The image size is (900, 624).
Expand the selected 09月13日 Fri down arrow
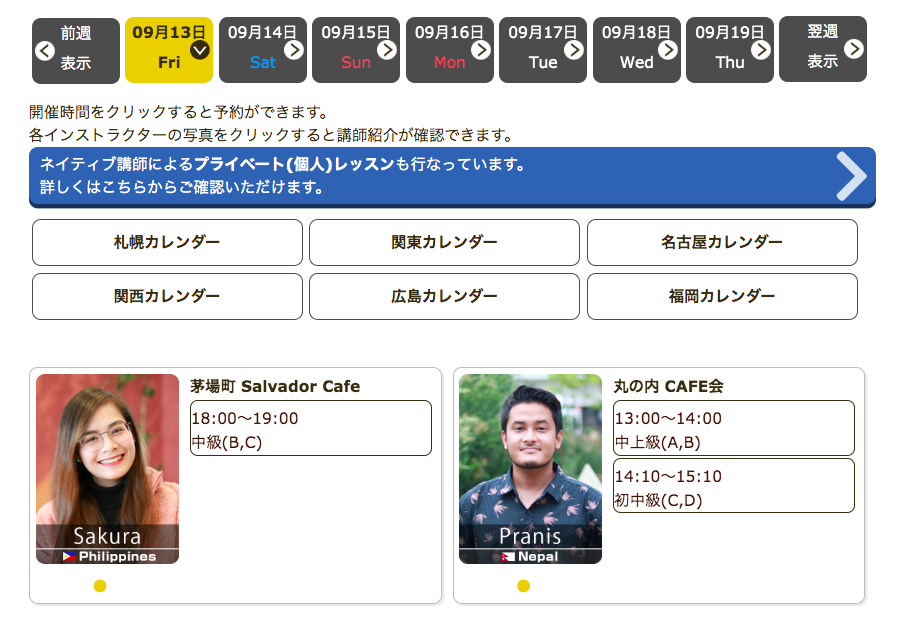coord(200,49)
